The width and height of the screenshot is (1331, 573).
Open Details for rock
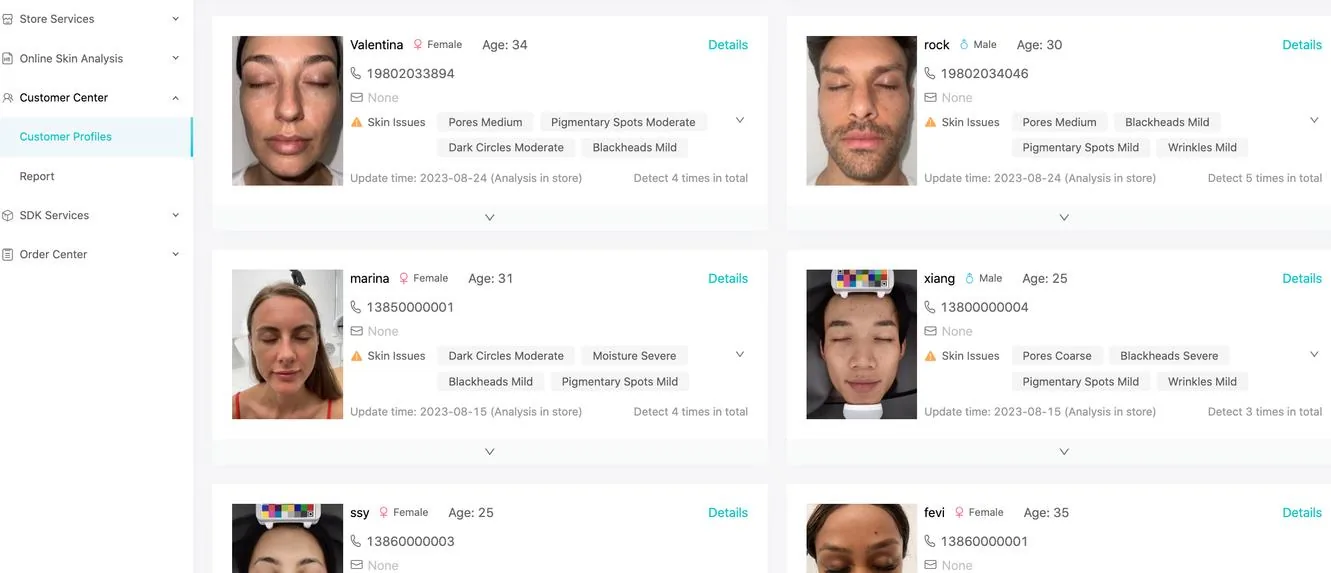1302,45
